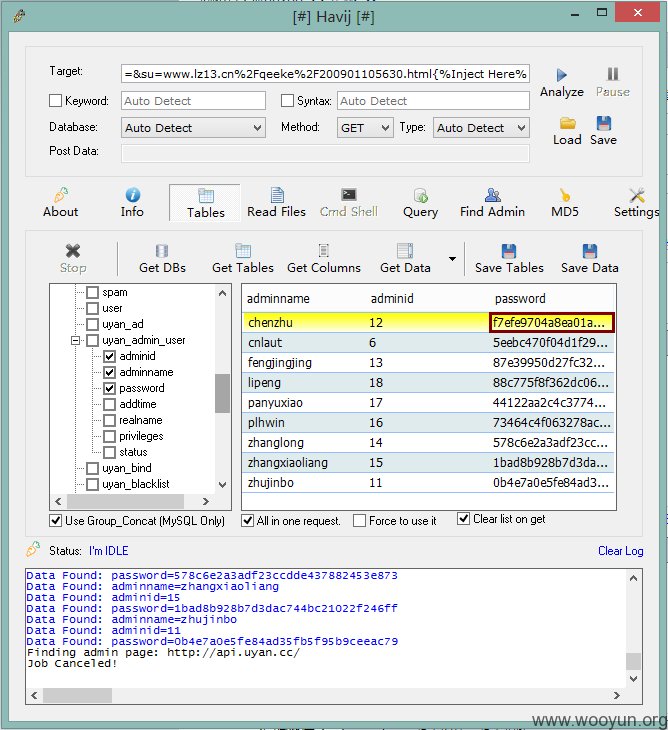Image resolution: width=668 pixels, height=730 pixels.
Task: Switch to the Tables tab
Action: pyautogui.click(x=205, y=203)
